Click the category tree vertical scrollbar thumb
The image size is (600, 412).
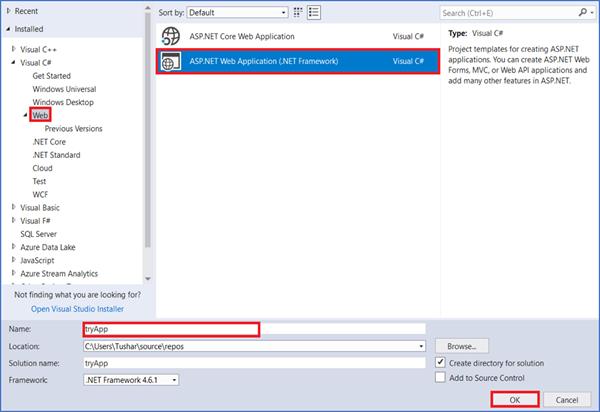(148, 130)
